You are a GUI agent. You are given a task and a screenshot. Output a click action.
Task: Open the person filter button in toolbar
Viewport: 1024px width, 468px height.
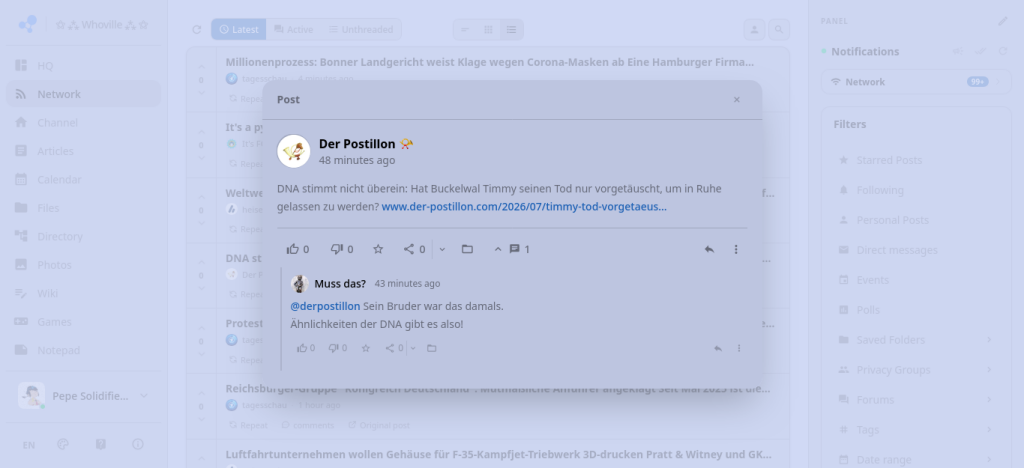[x=754, y=29]
